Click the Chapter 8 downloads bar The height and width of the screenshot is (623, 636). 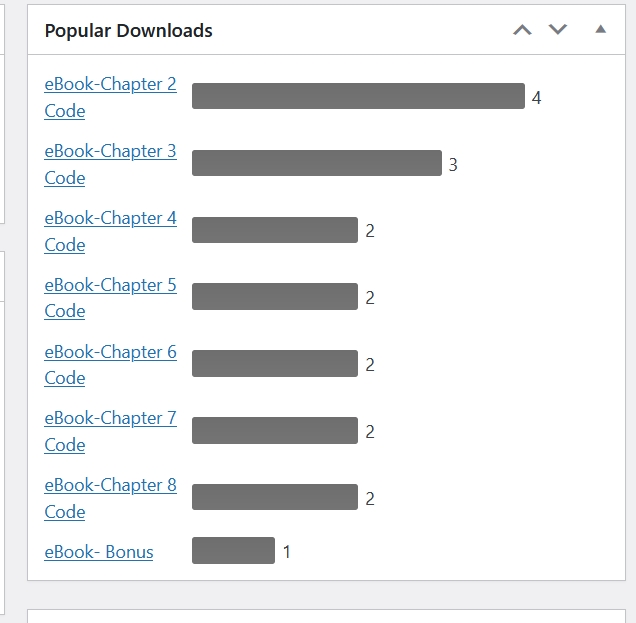tap(274, 497)
